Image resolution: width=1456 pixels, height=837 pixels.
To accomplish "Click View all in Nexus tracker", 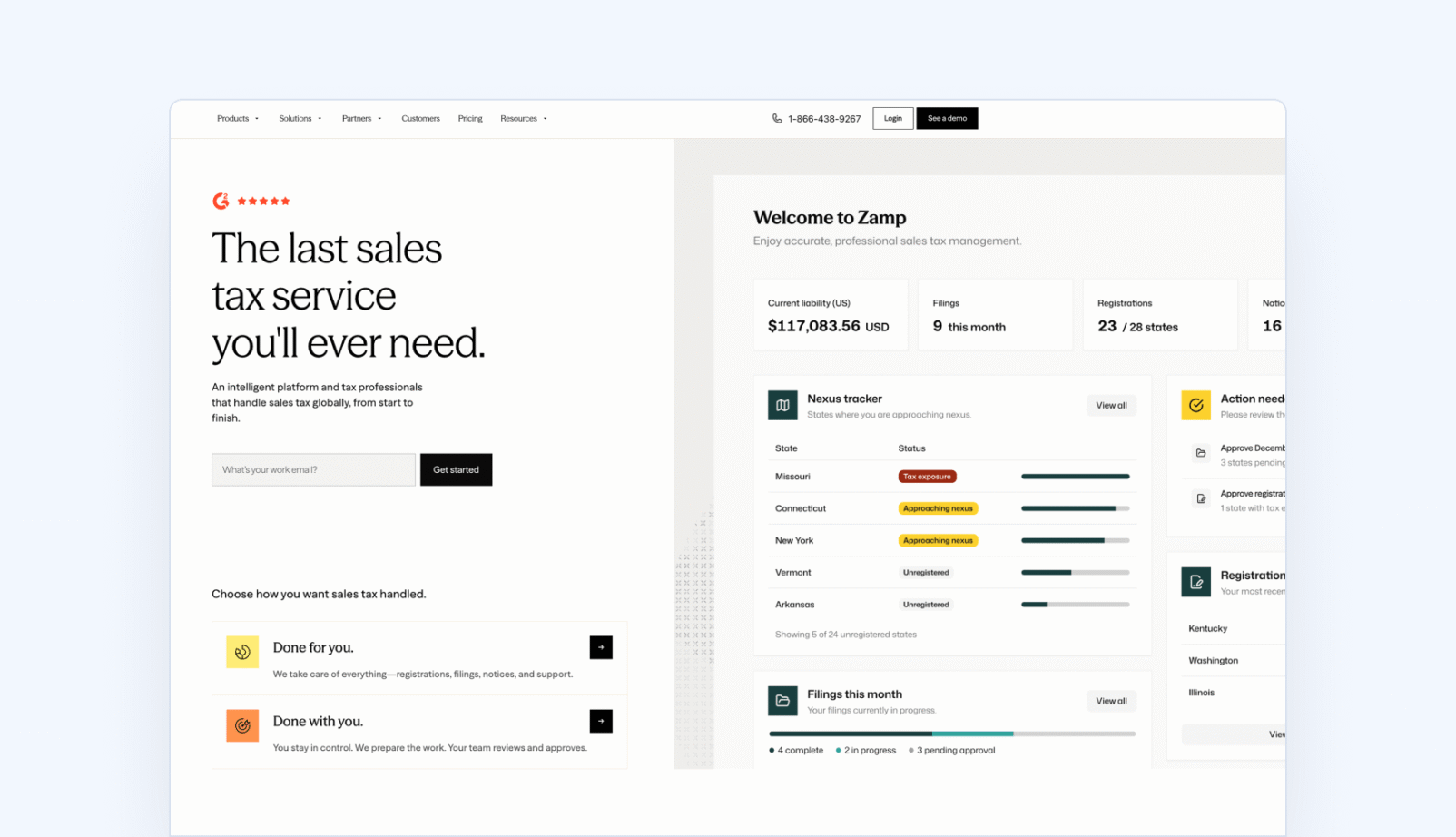I will coord(1111,406).
